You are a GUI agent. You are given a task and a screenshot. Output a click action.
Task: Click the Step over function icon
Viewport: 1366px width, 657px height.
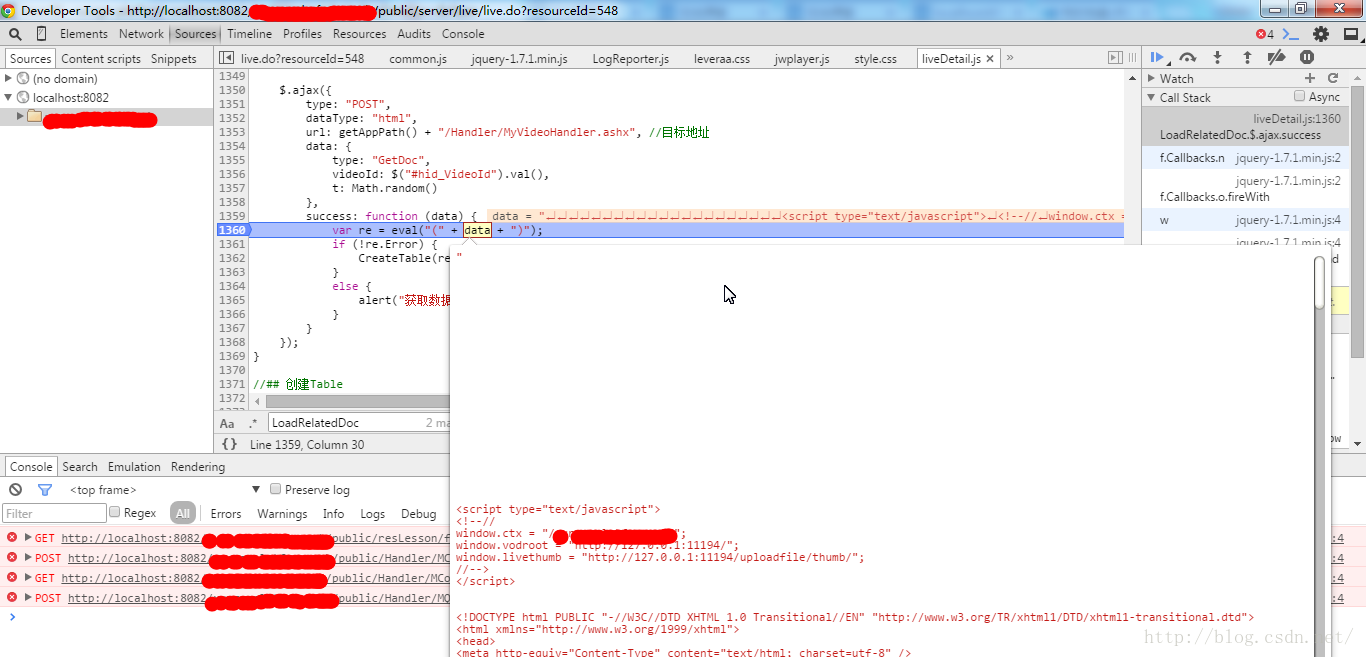coord(1187,58)
